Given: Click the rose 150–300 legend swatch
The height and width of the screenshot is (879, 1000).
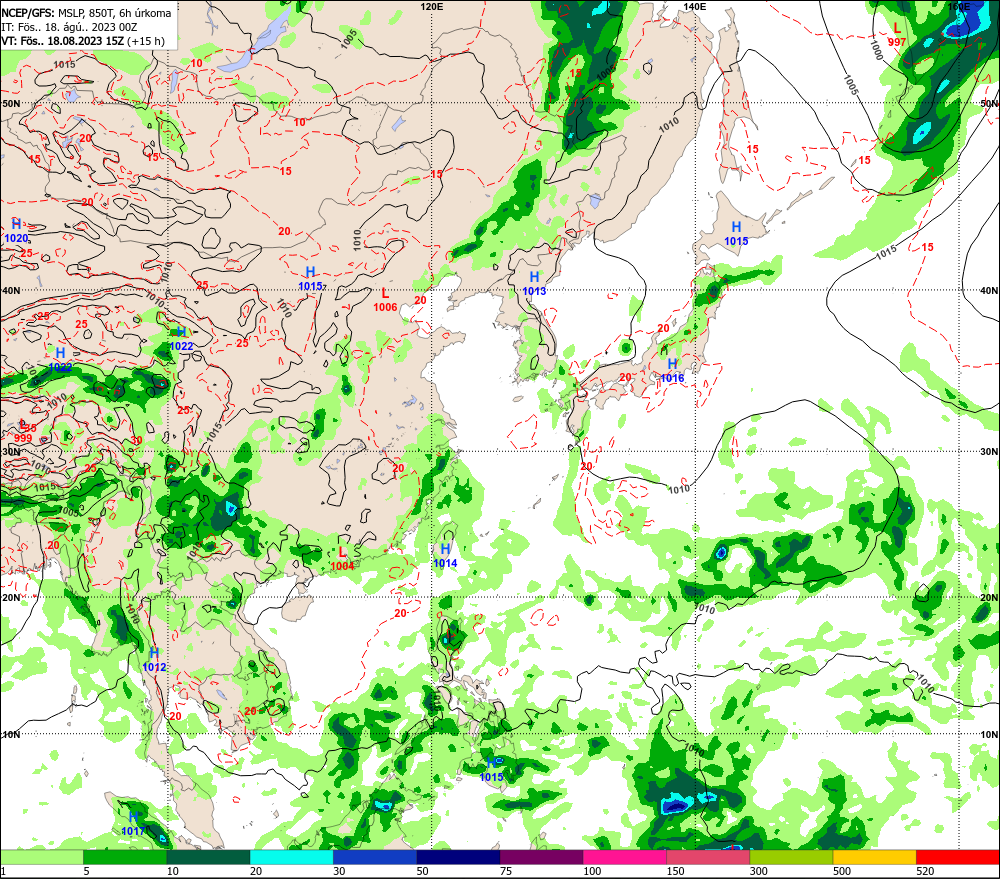Looking at the screenshot, I should pyautogui.click(x=708, y=857).
